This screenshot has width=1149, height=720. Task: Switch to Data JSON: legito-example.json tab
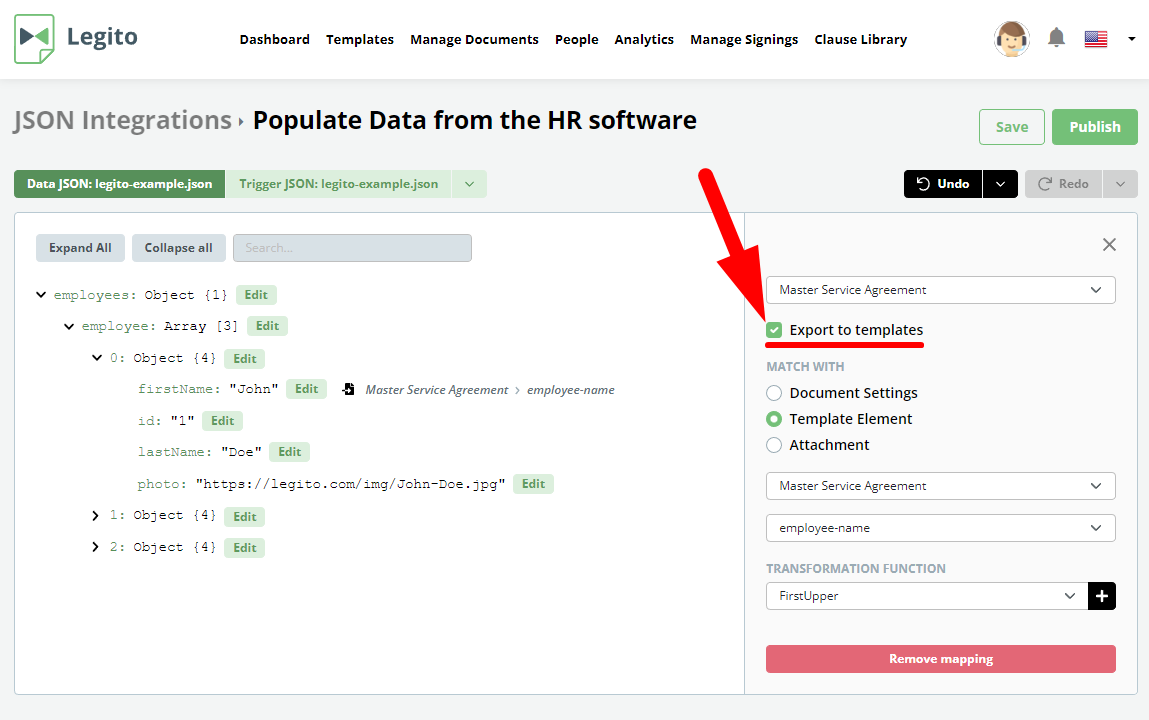119,184
